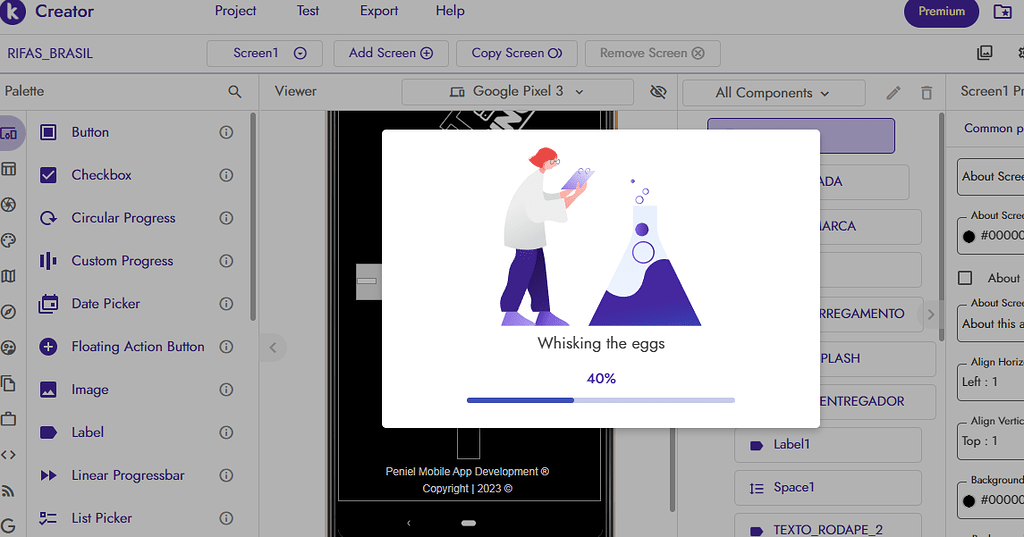Toggle the About checkbox in properties
This screenshot has width=1024, height=537.
point(965,278)
